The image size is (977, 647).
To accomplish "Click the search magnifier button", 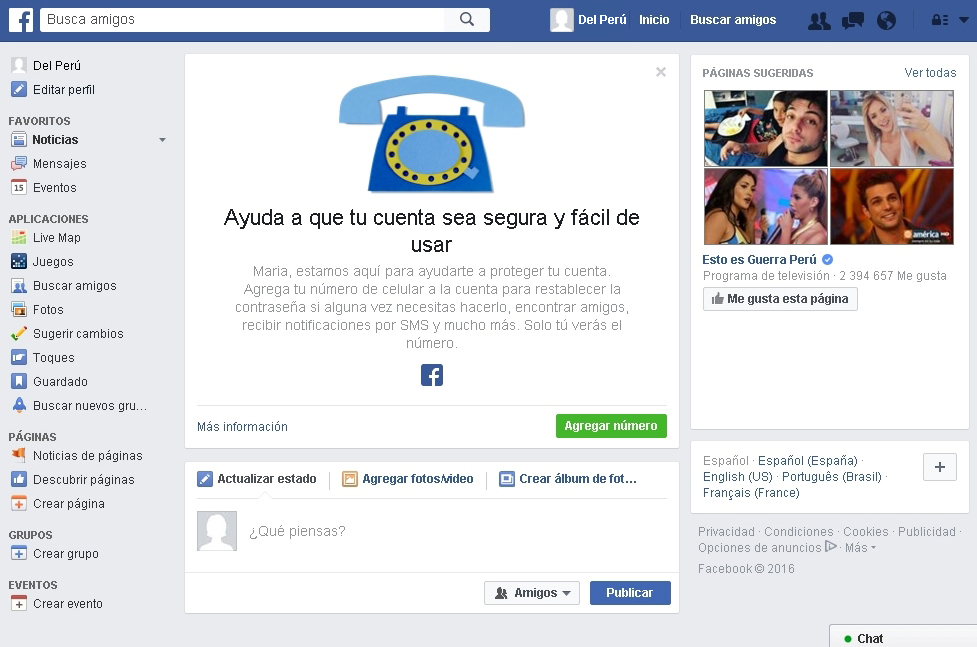I will click(x=467, y=19).
